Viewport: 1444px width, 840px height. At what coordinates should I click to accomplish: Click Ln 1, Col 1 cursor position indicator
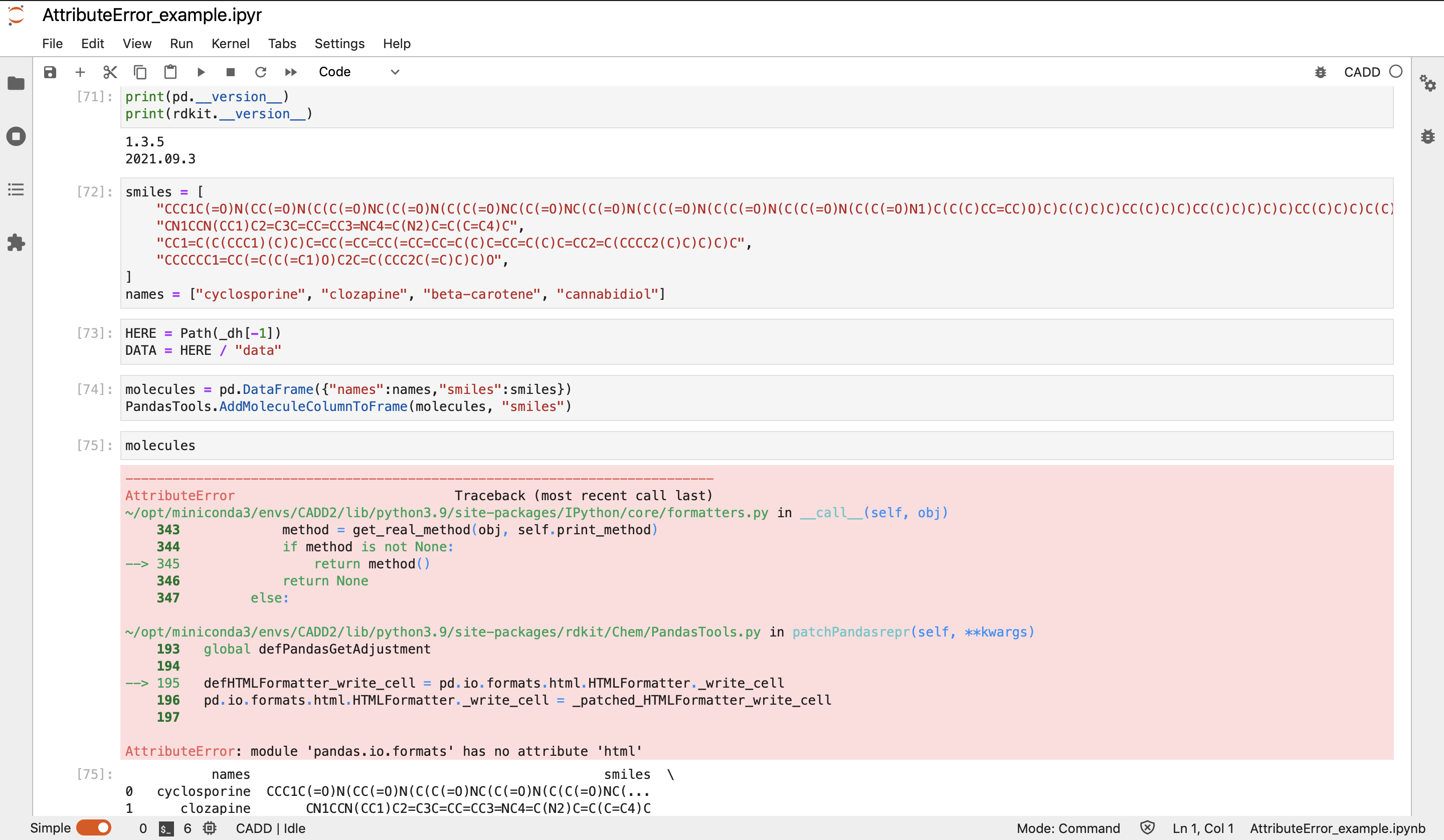click(1202, 828)
